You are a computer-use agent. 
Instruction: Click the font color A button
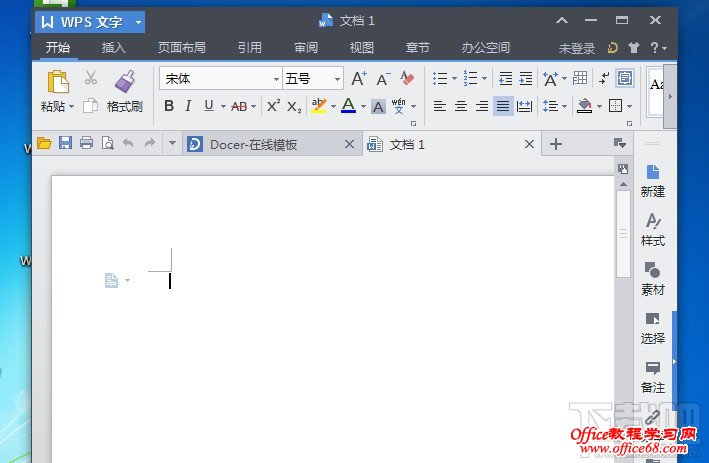(x=348, y=106)
